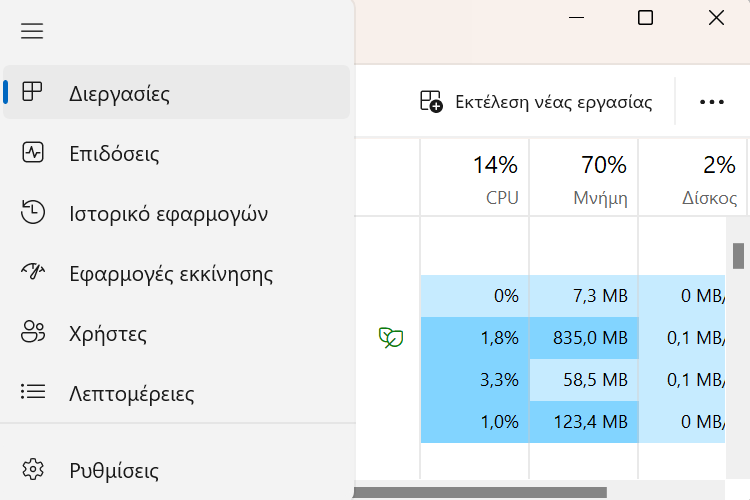This screenshot has width=750, height=500.
Task: Open the three-dots more options menu
Action: (x=712, y=102)
